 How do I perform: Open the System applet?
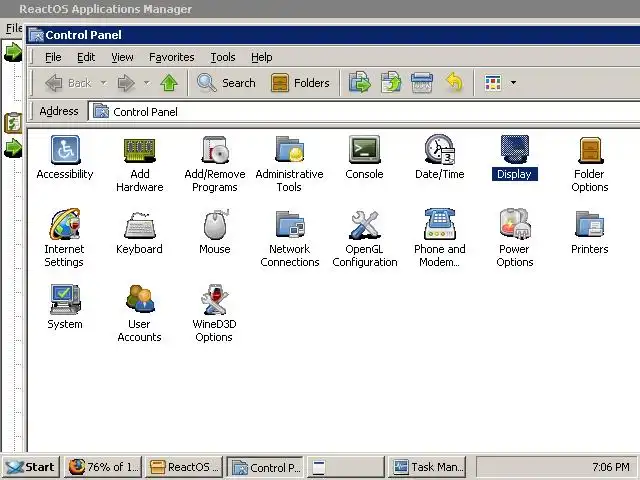(x=65, y=307)
